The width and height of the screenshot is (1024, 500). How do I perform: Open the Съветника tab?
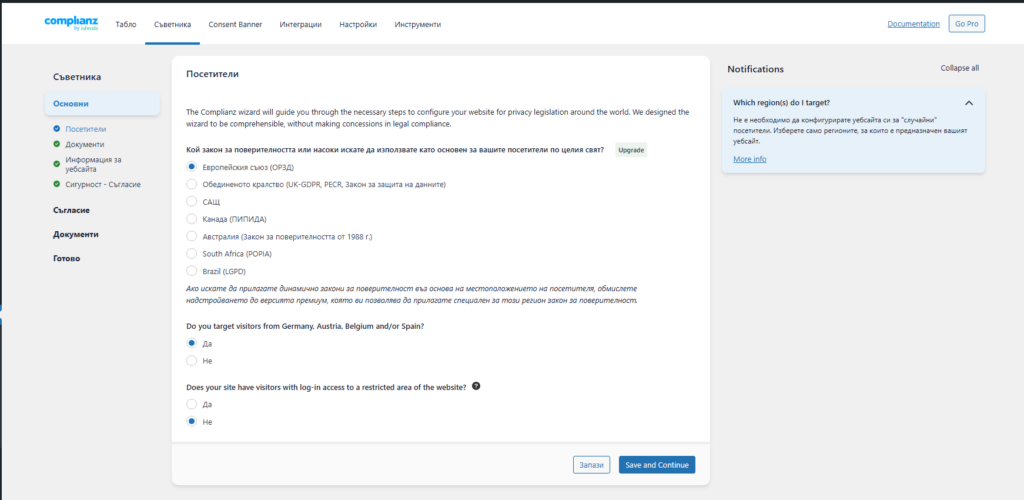pos(172,24)
